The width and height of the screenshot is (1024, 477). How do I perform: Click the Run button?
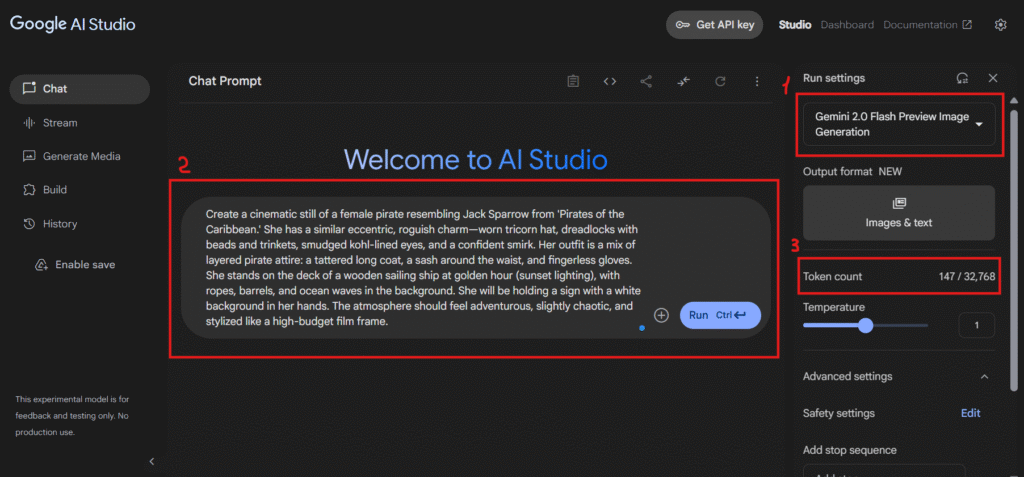(720, 315)
